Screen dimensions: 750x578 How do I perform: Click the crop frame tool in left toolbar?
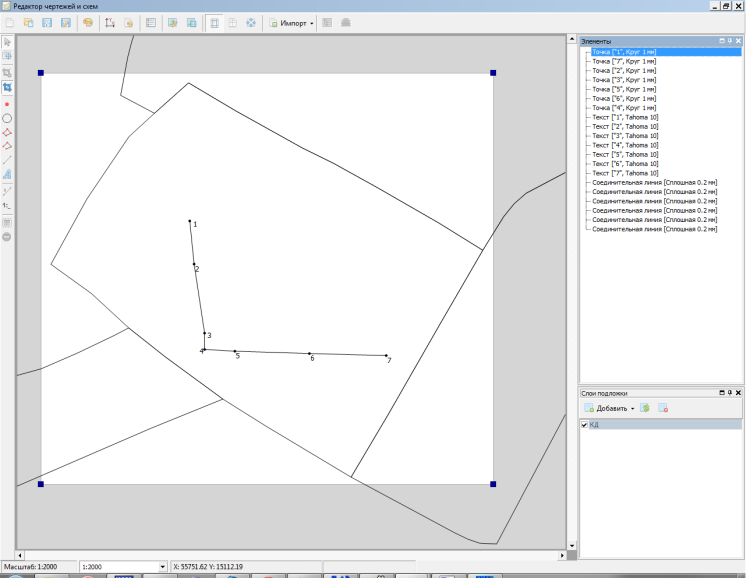7,87
